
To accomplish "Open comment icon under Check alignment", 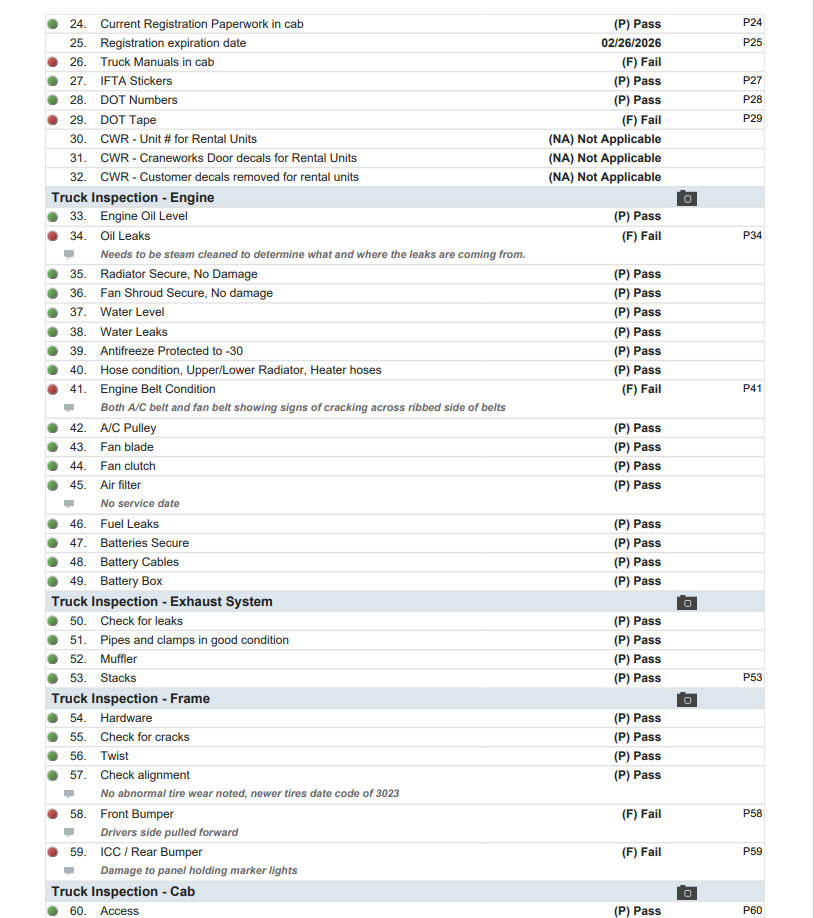I will coord(69,794).
